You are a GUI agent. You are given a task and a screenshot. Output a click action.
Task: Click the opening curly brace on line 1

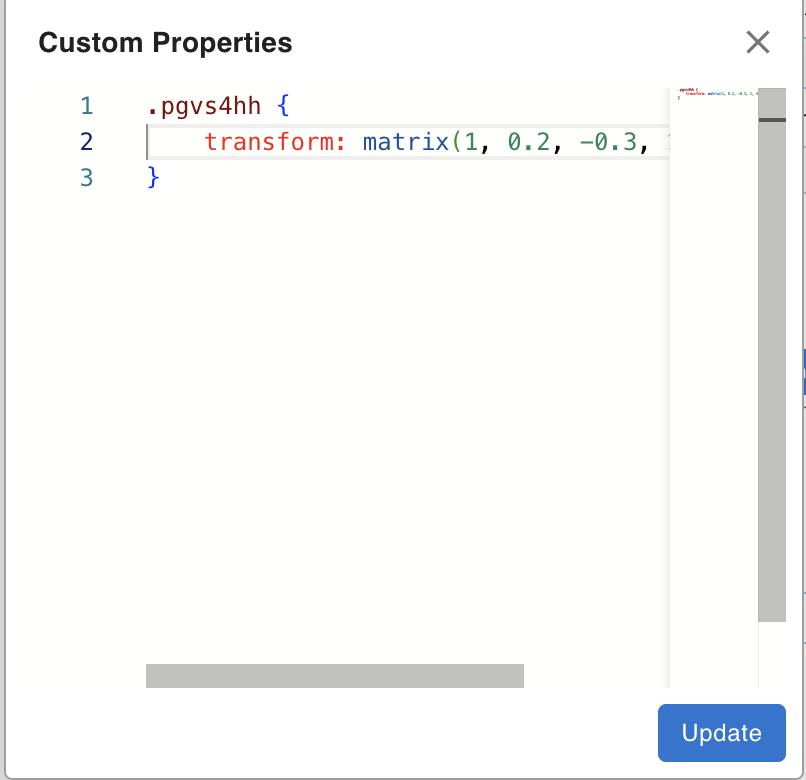[x=283, y=105]
